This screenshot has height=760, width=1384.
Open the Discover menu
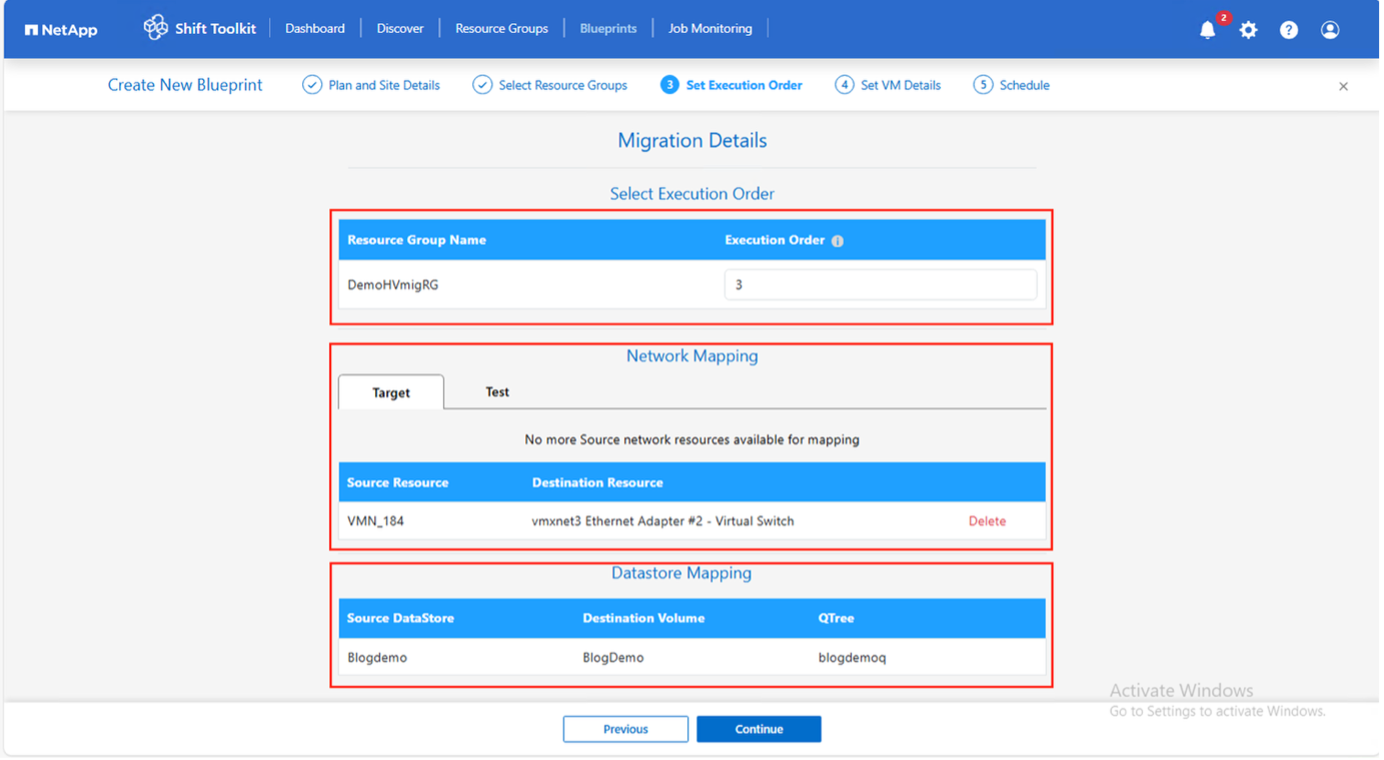[x=400, y=29]
